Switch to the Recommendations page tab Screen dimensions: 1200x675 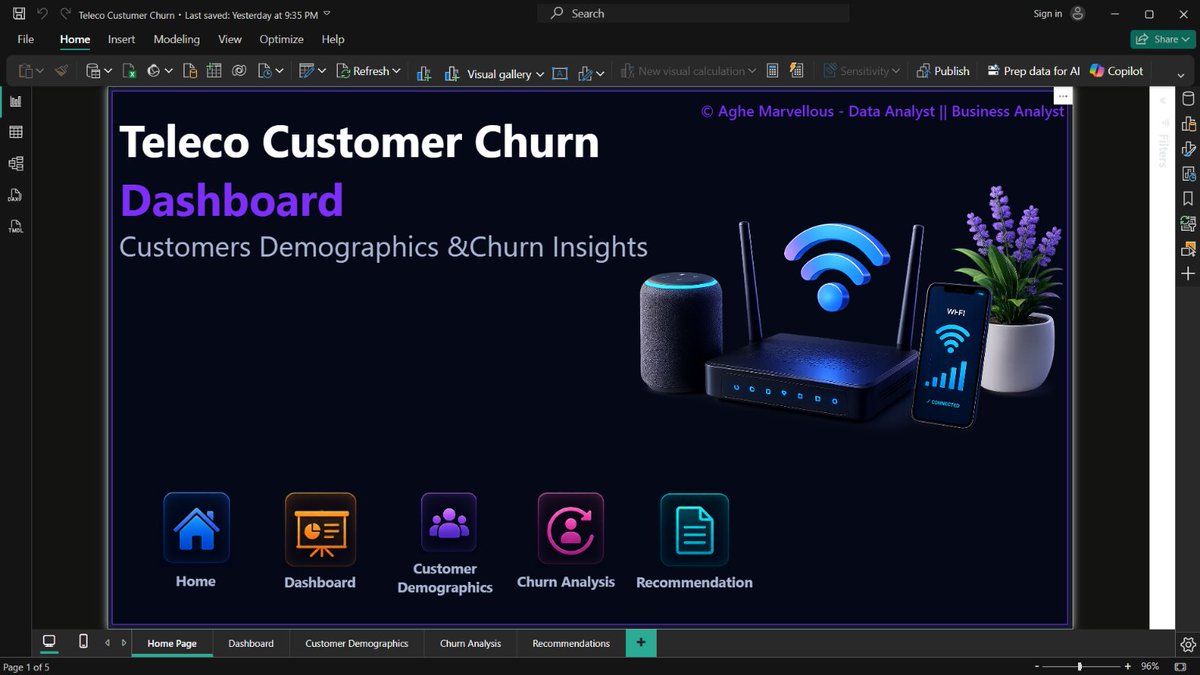pyautogui.click(x=571, y=643)
